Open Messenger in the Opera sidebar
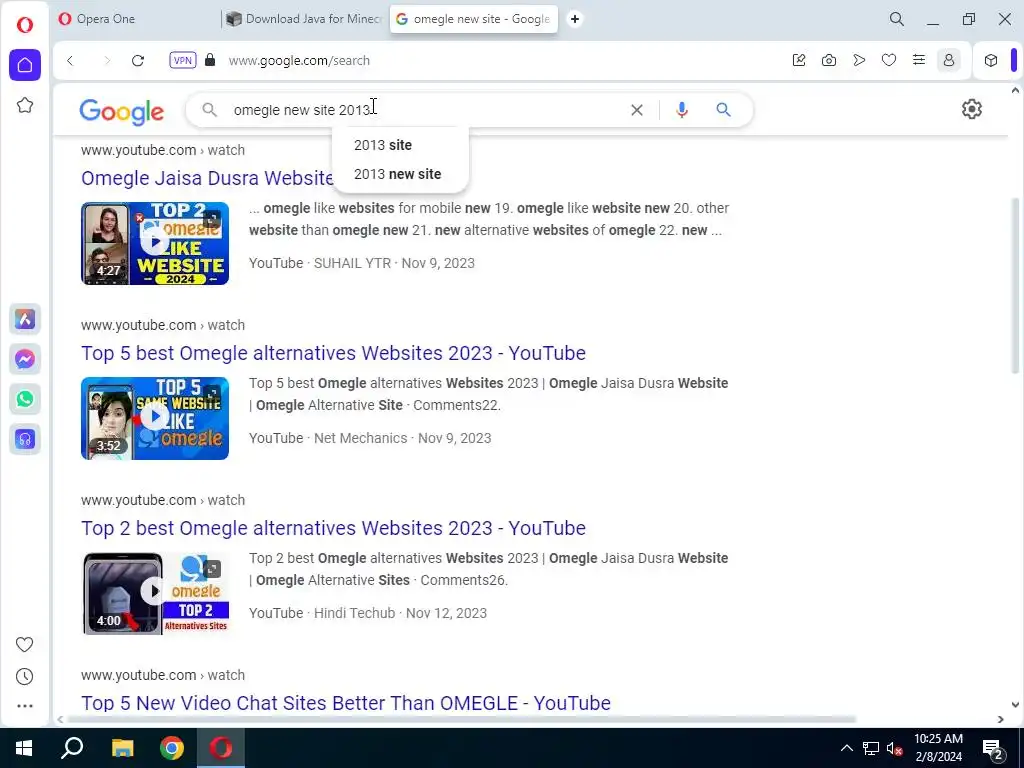The width and height of the screenshot is (1024, 768). (25, 359)
